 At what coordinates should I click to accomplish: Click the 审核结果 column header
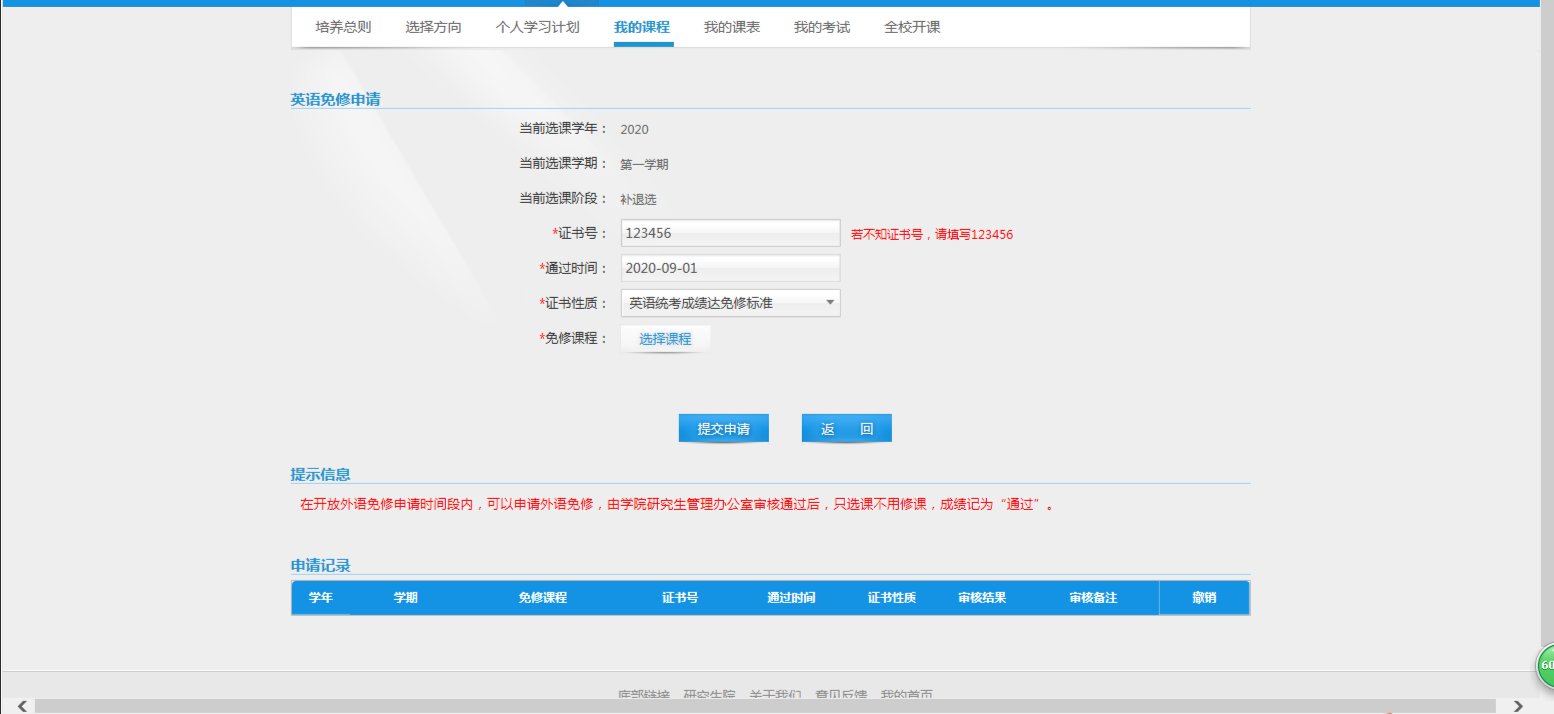(x=981, y=598)
